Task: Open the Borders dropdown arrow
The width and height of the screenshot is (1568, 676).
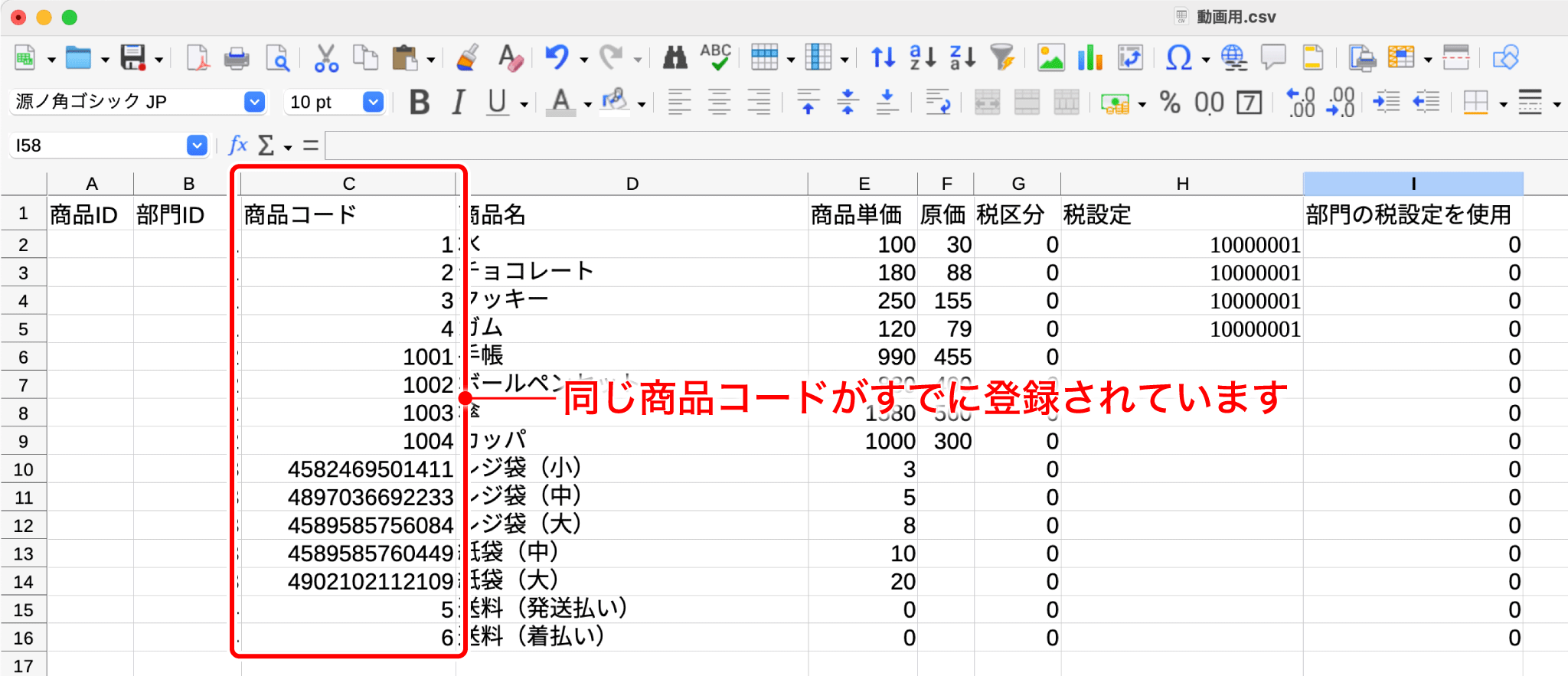Action: pos(1502,103)
